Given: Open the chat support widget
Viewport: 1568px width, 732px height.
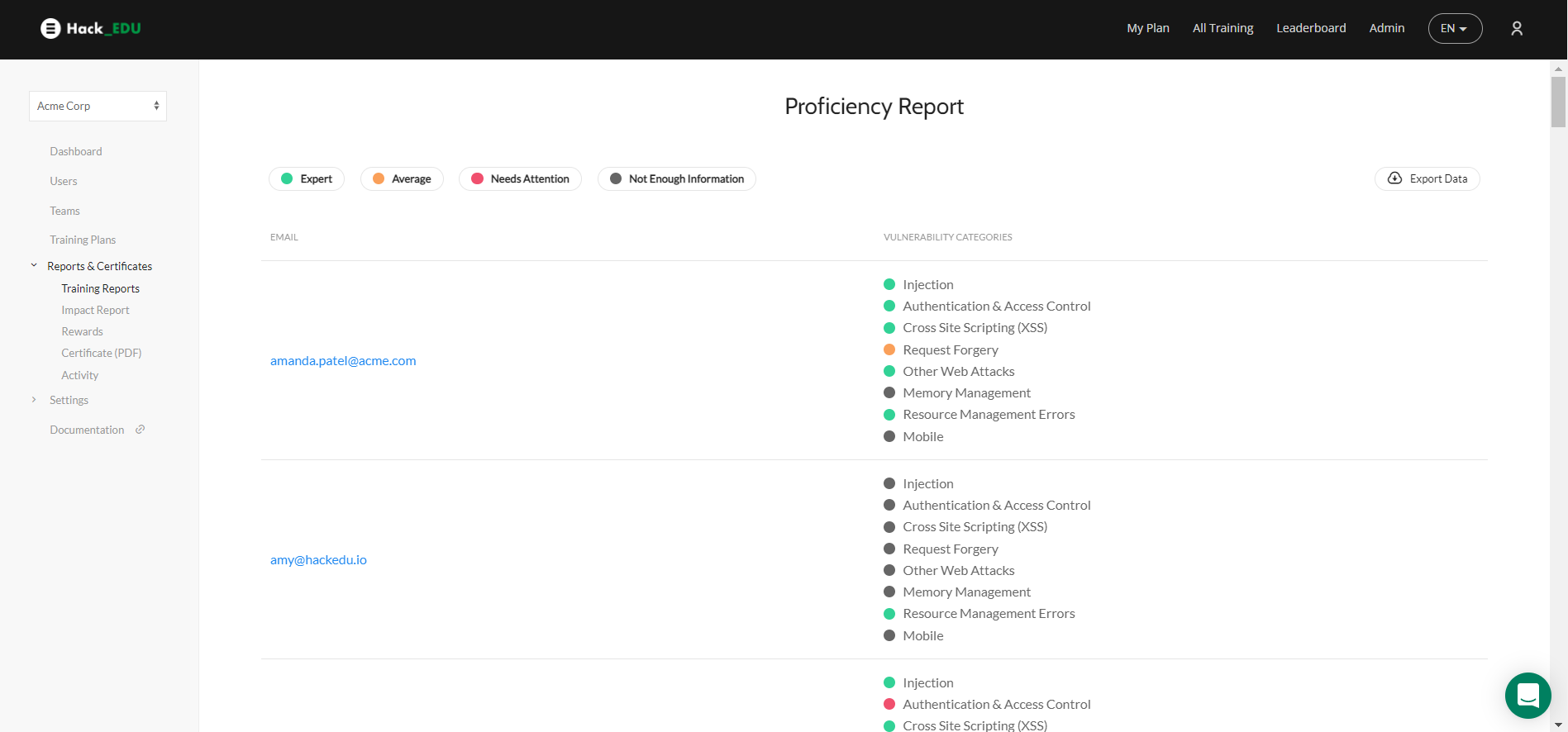Looking at the screenshot, I should (1527, 696).
